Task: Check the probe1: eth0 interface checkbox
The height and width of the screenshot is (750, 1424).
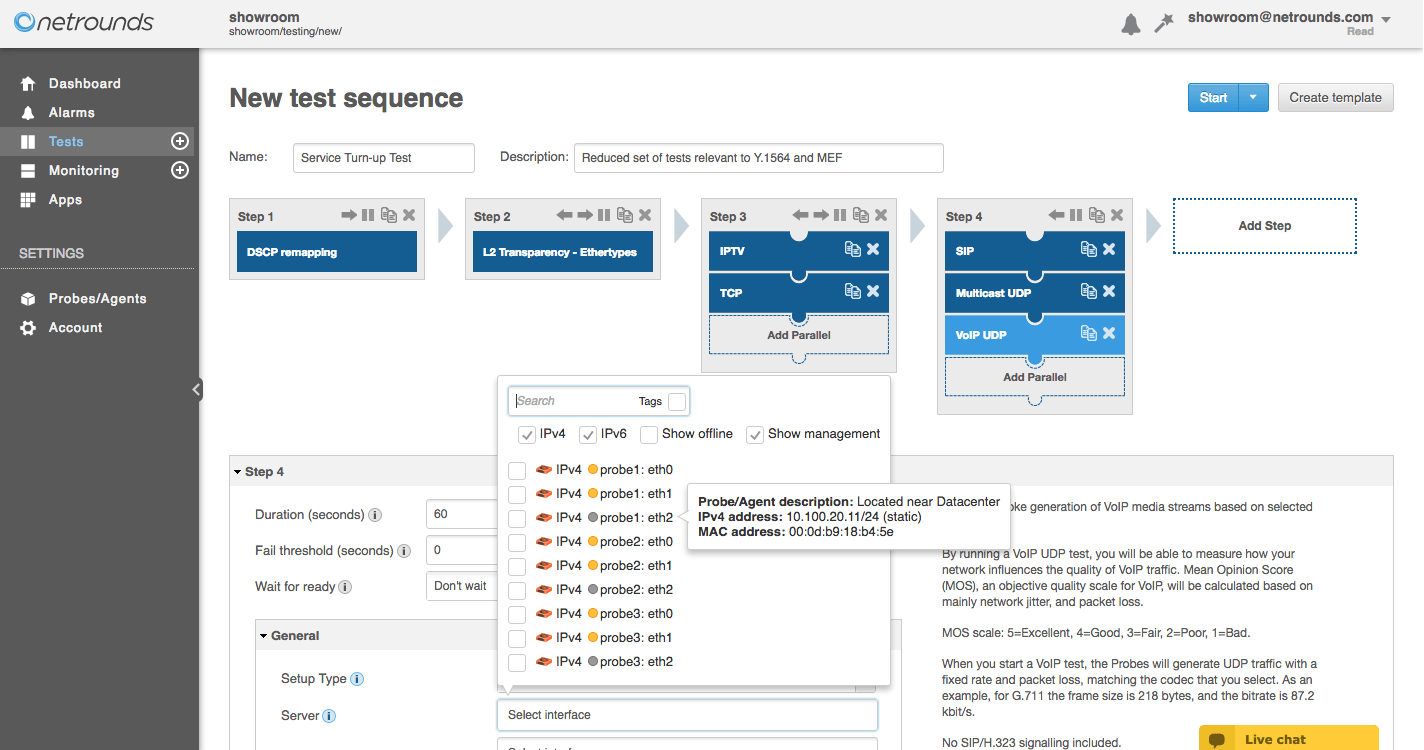Action: 517,470
